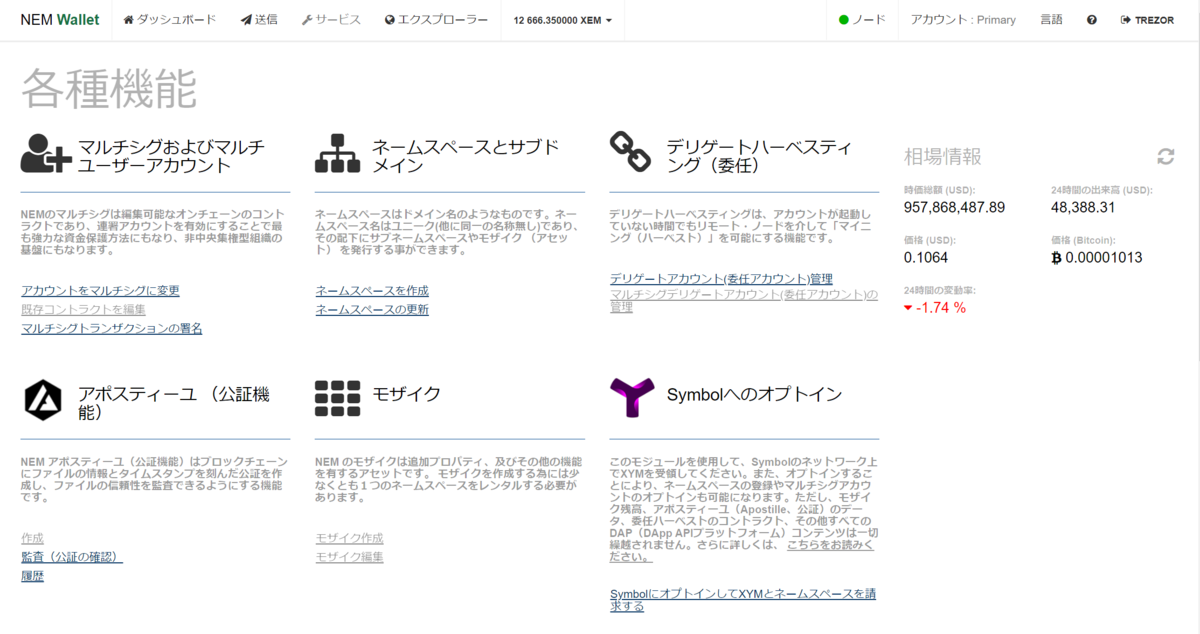This screenshot has height=634, width=1200.
Task: Click the help question mark icon
Action: pyautogui.click(x=1092, y=20)
